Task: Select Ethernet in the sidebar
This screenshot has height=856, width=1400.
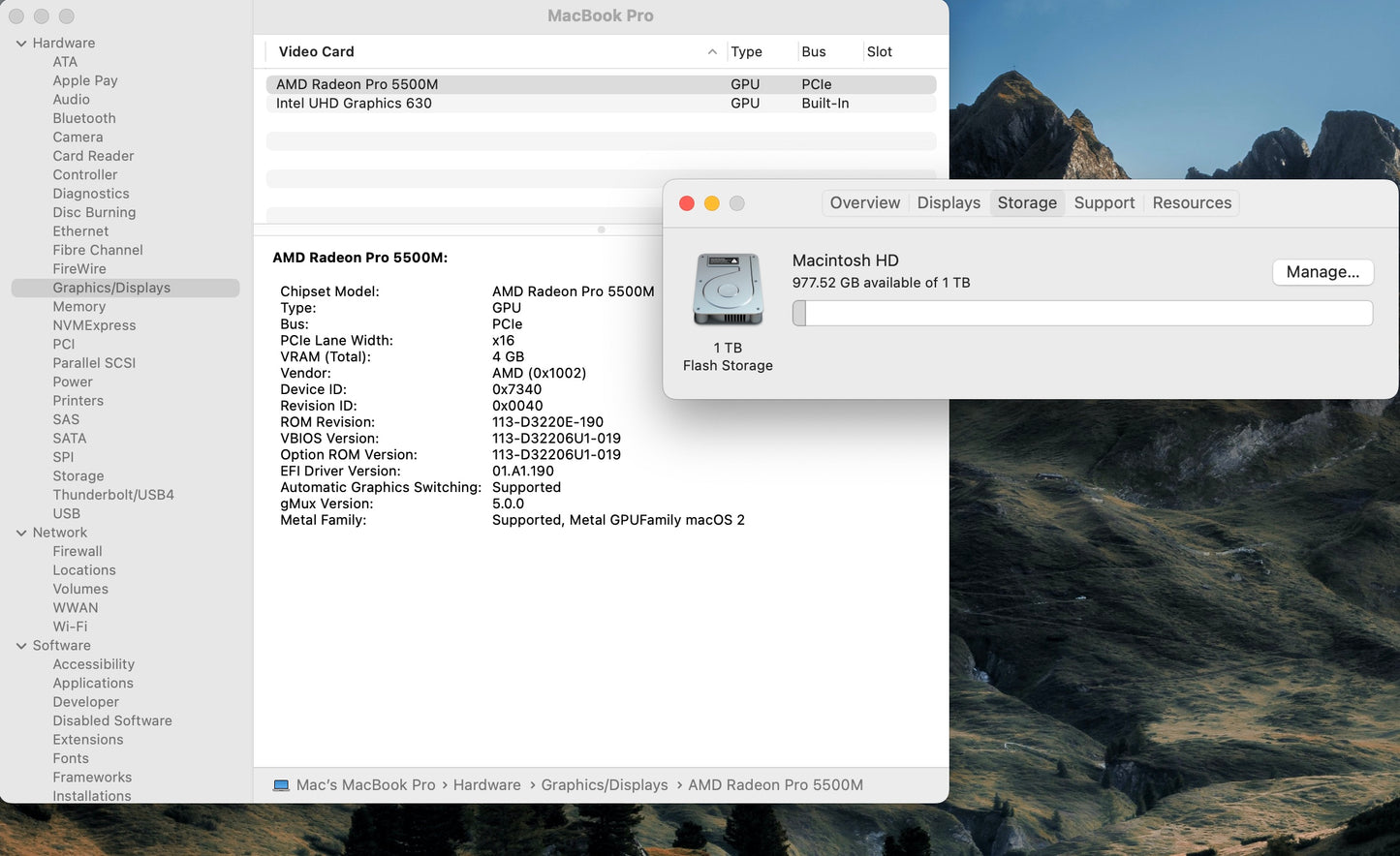Action: click(80, 231)
